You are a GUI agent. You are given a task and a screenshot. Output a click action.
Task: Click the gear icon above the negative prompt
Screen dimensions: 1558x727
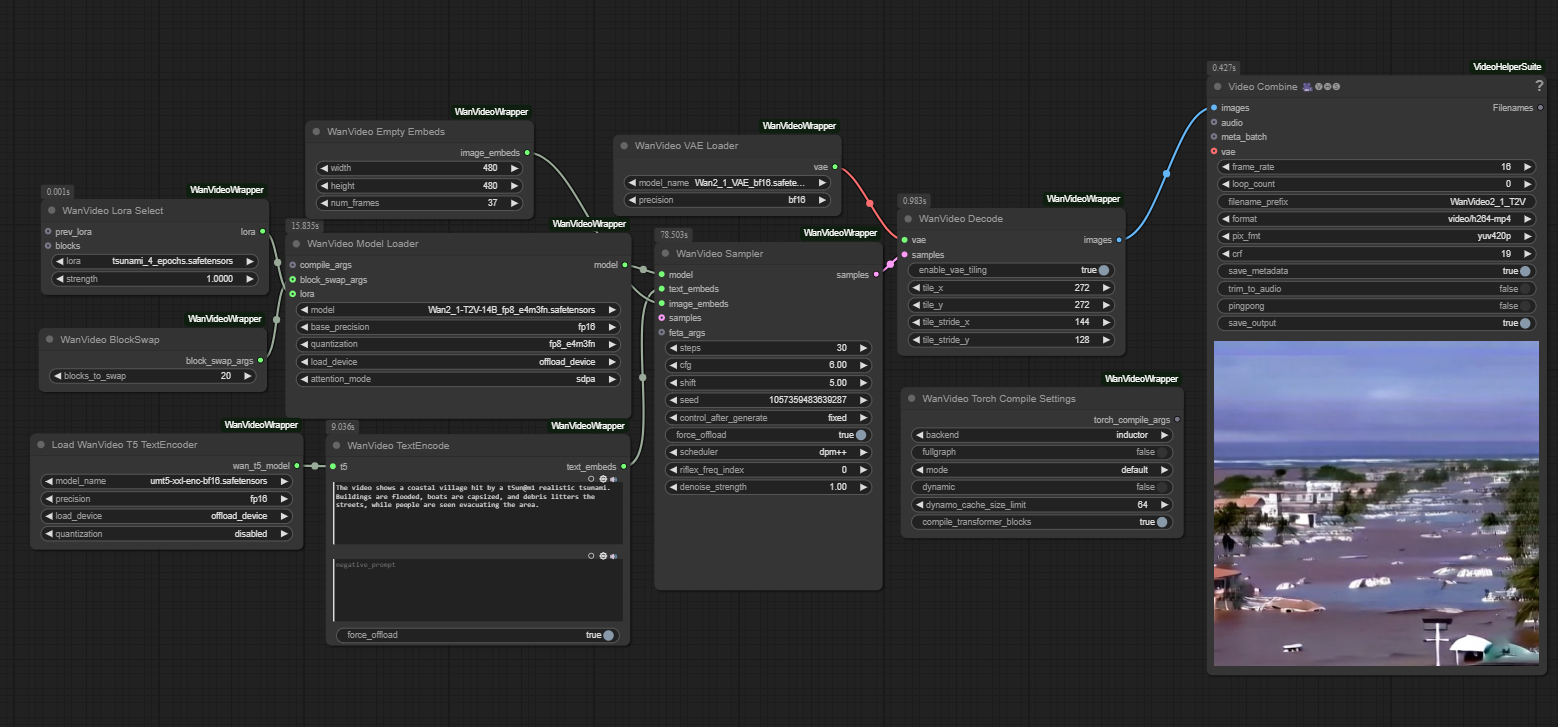click(602, 555)
